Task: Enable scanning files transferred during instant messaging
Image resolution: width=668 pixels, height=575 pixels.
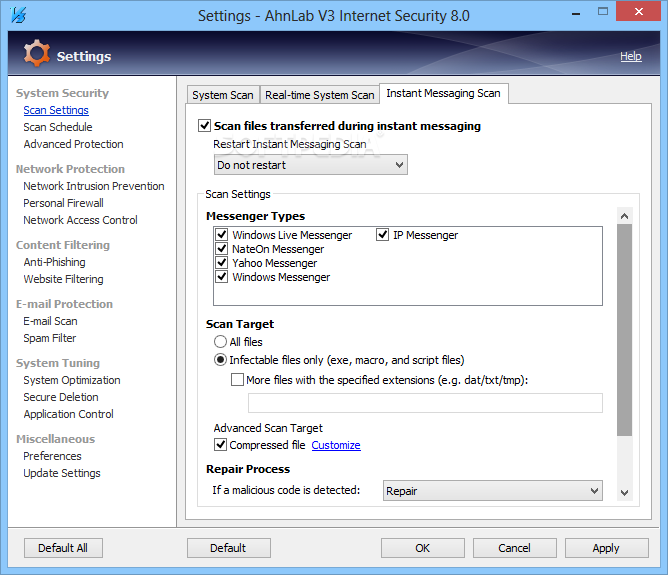Action: pyautogui.click(x=204, y=126)
